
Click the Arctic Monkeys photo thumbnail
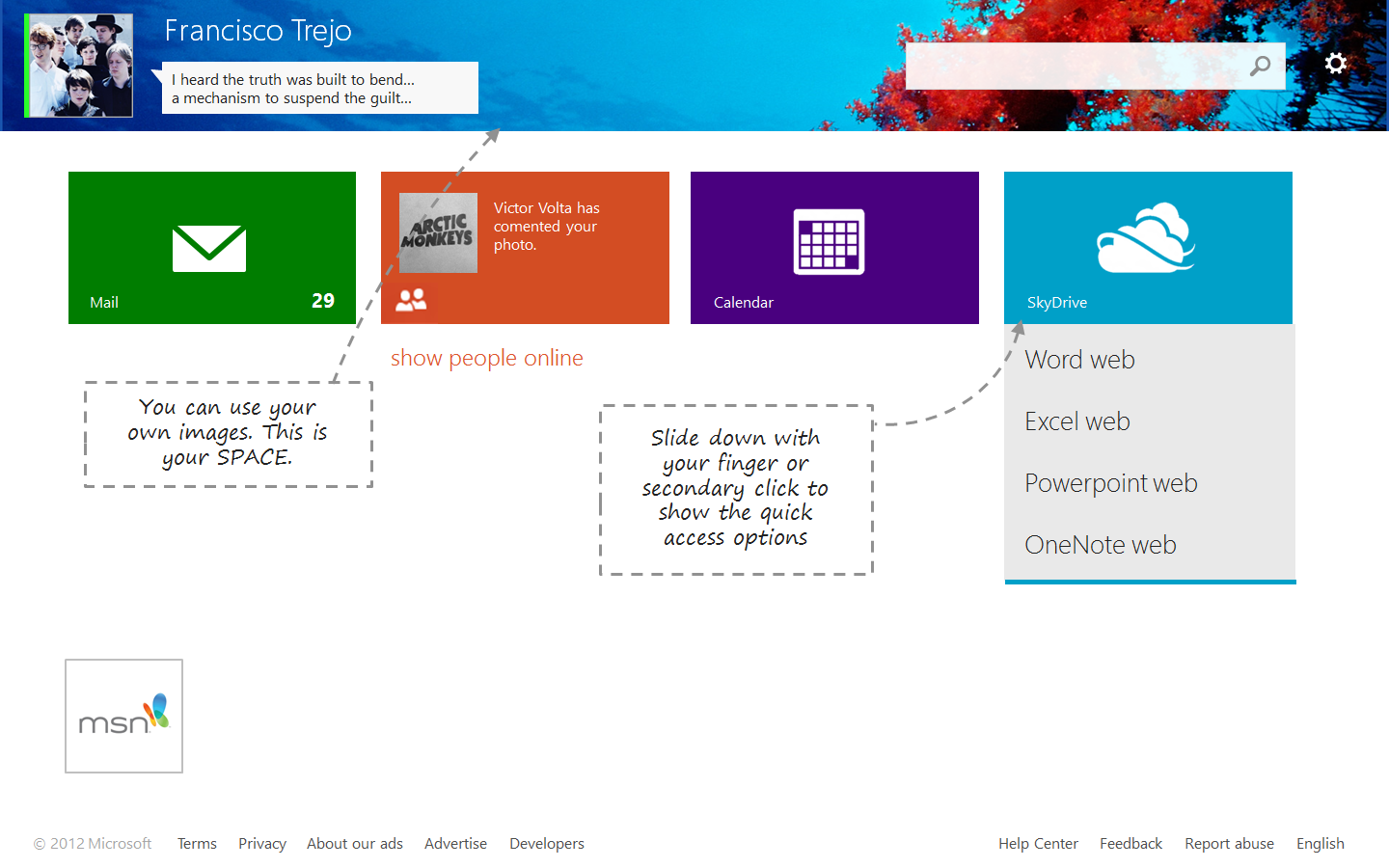pyautogui.click(x=438, y=232)
